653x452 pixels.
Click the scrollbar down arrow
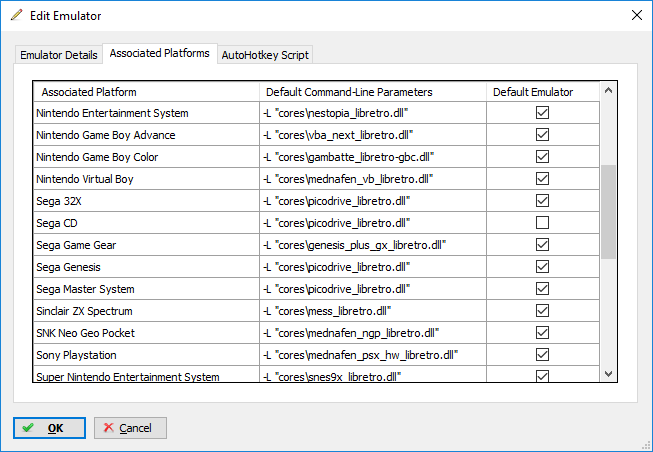click(608, 374)
